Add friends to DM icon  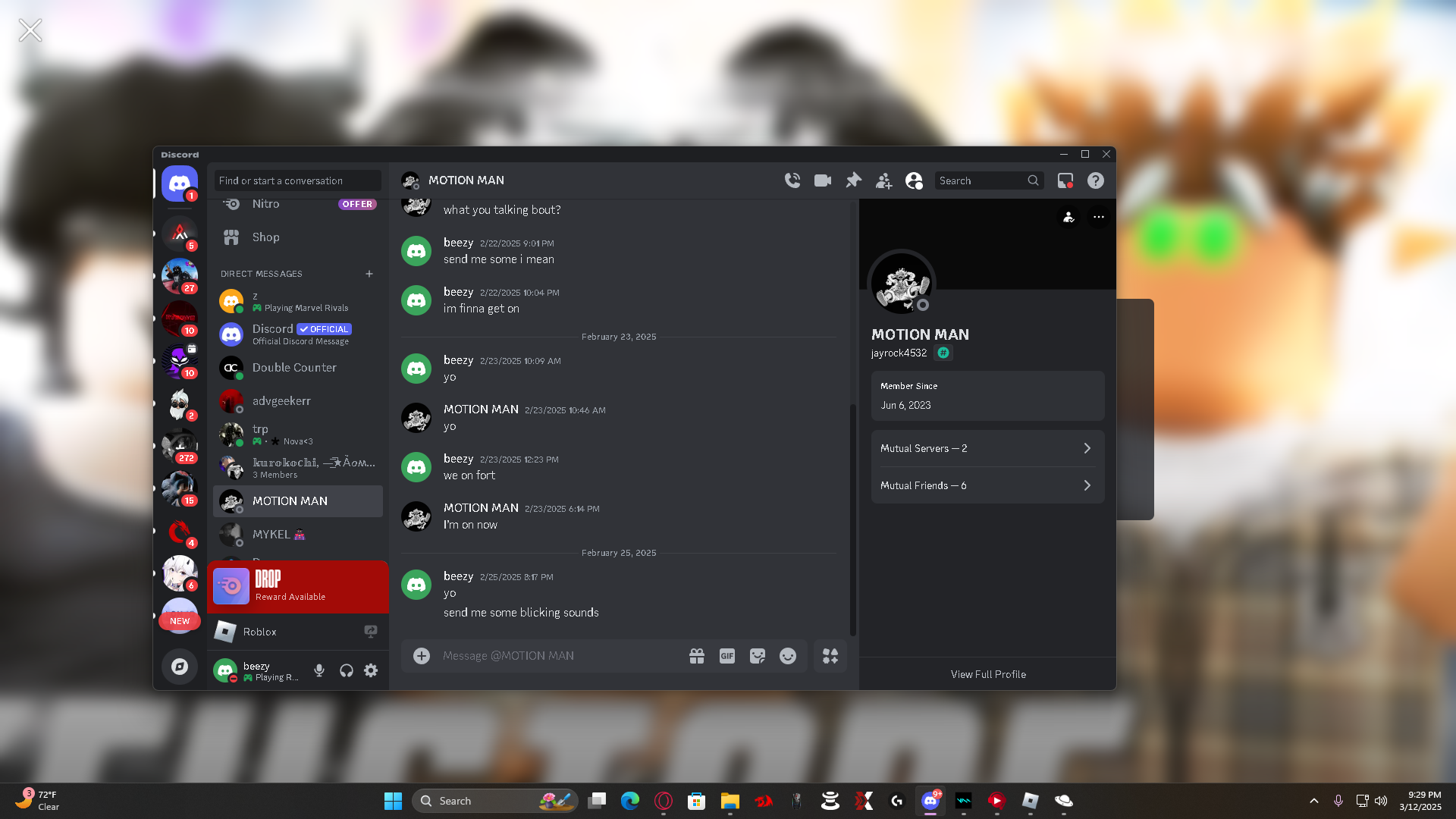click(x=883, y=180)
